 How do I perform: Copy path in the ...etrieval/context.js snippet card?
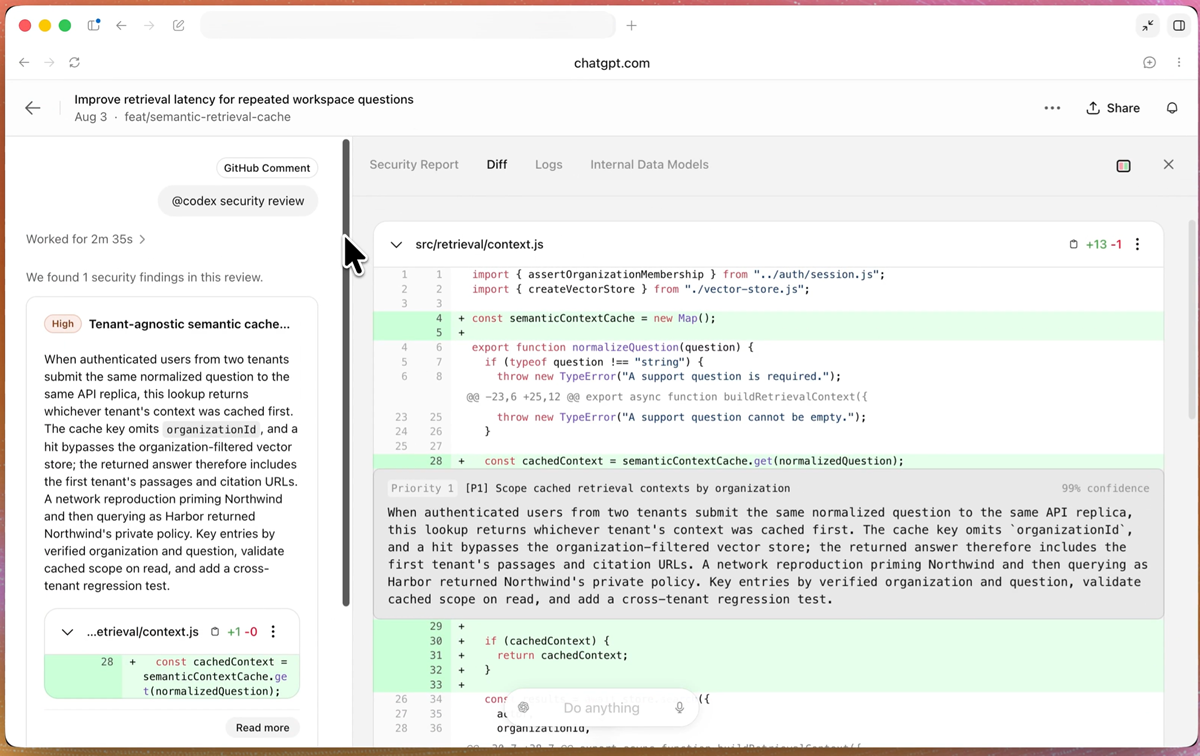point(214,632)
